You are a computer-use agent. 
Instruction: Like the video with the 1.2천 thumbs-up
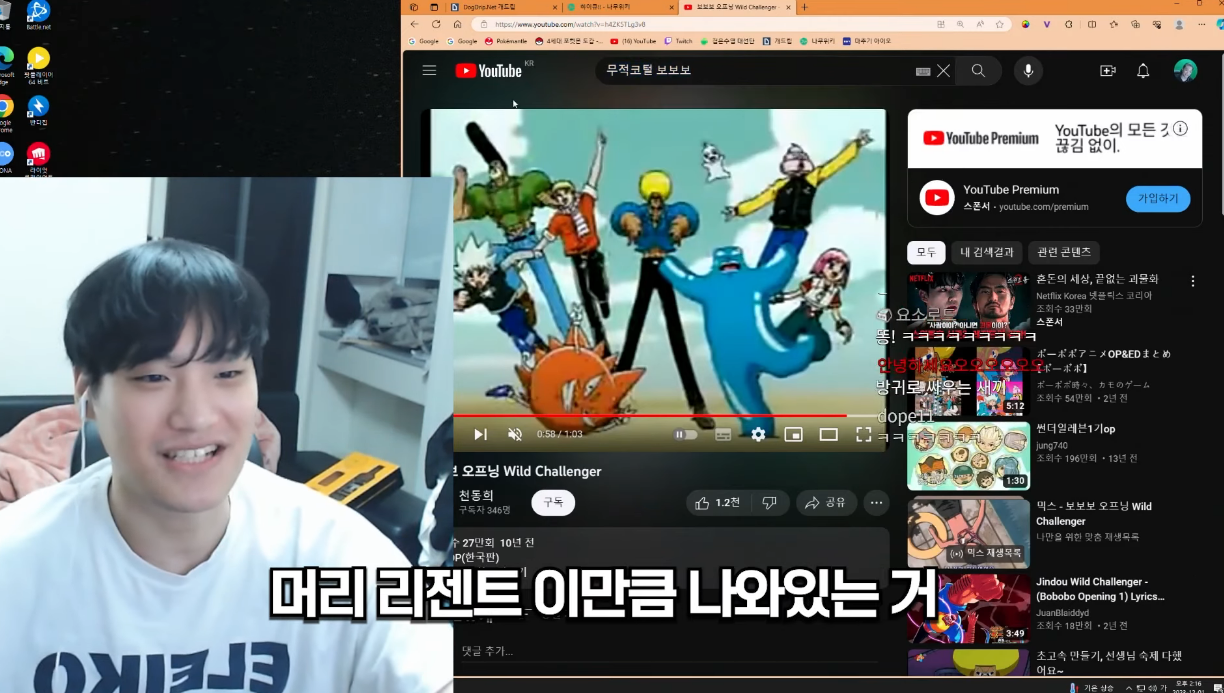(717, 503)
